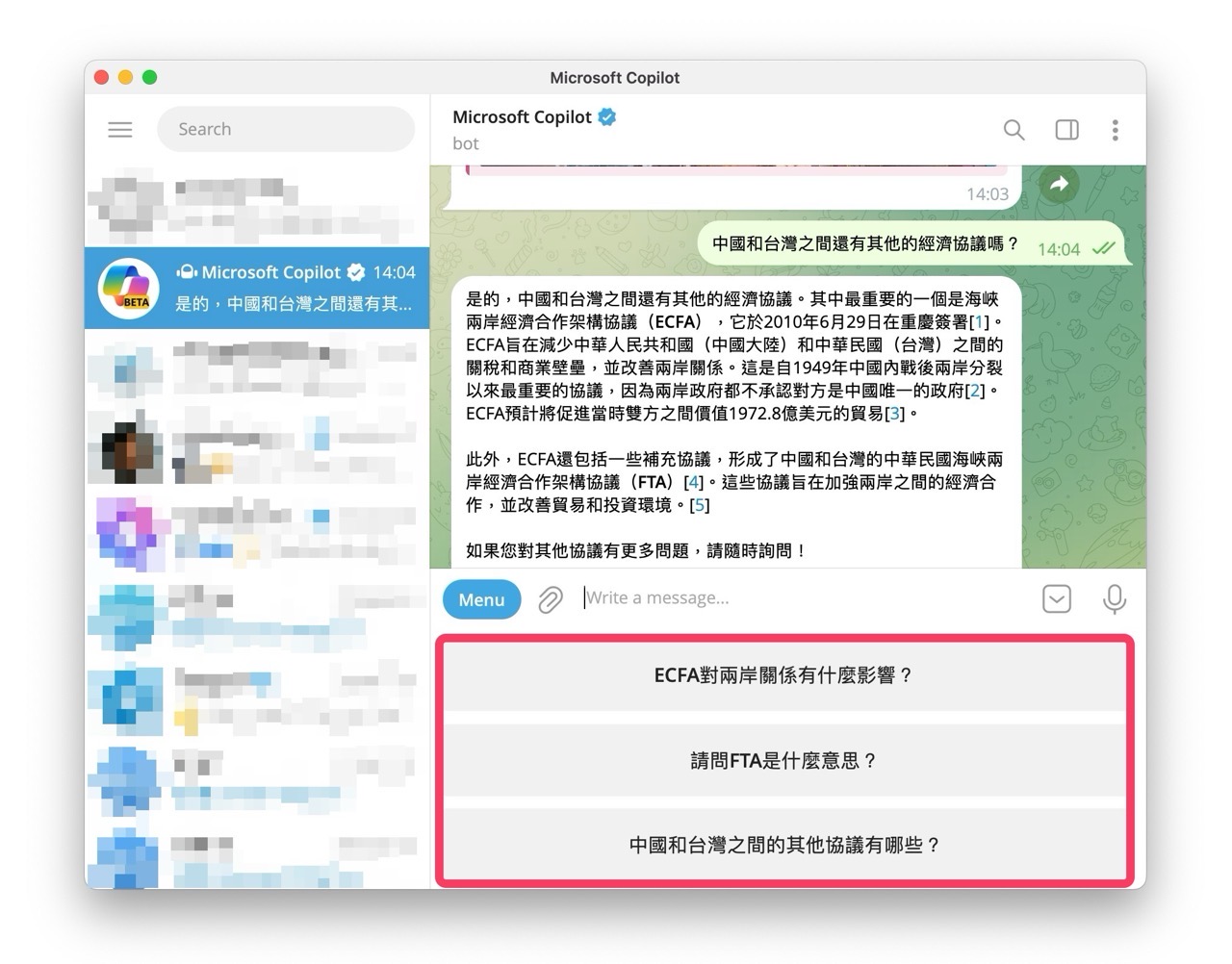Click the paperclip attach file icon
1232x964 pixels.
tap(551, 599)
